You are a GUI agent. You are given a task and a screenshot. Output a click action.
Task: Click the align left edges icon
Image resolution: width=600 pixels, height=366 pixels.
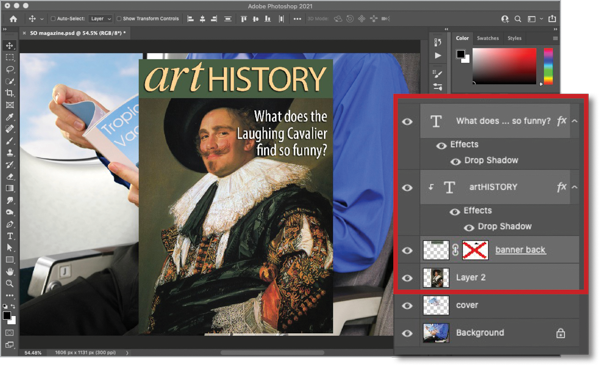point(190,19)
